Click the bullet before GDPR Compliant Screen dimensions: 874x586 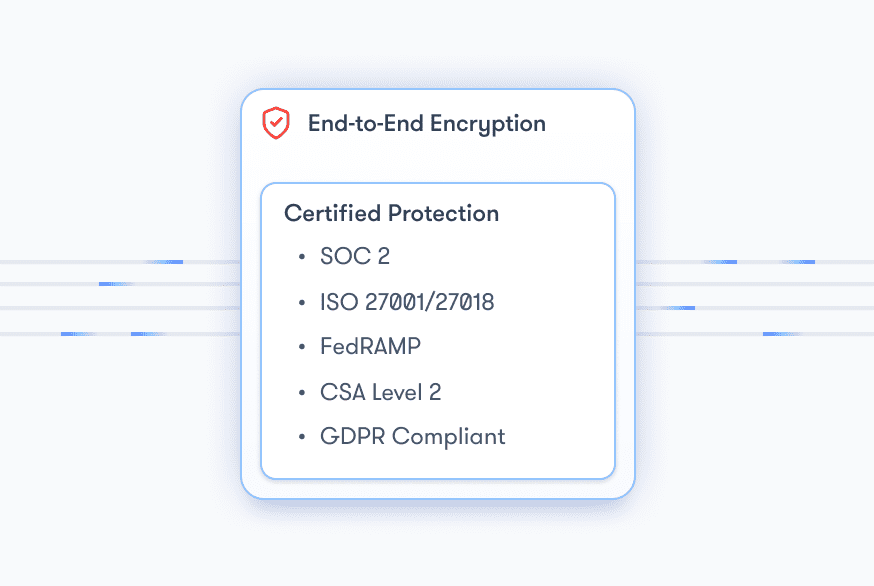(x=302, y=437)
